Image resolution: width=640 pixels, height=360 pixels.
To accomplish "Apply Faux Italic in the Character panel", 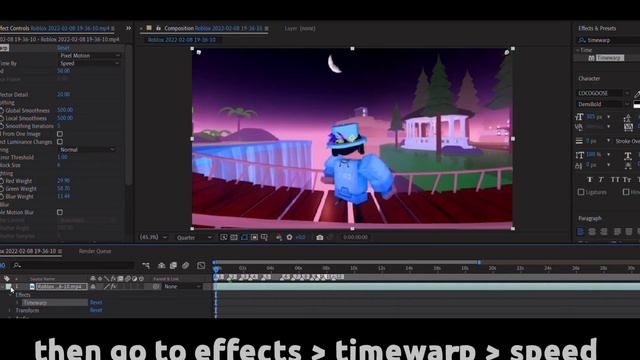I will 601,180.
